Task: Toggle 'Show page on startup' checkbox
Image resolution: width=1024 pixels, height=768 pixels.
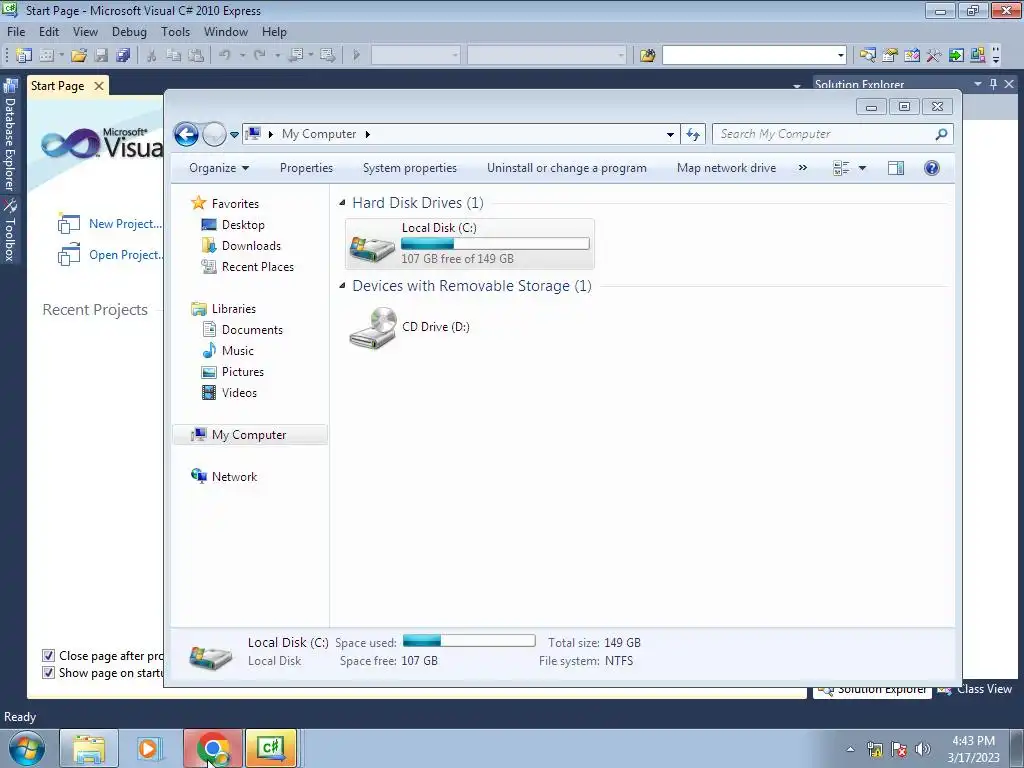Action: click(x=48, y=672)
